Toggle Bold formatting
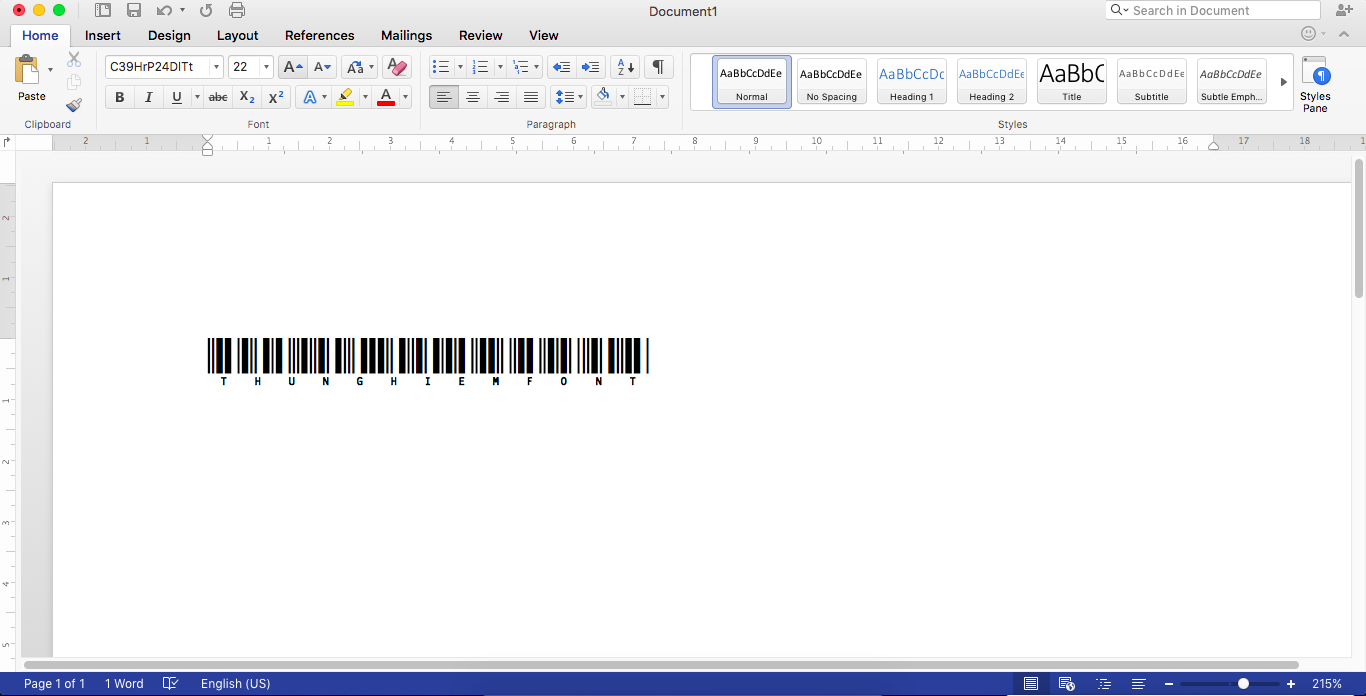Screen dimensions: 1366x696 coord(120,97)
